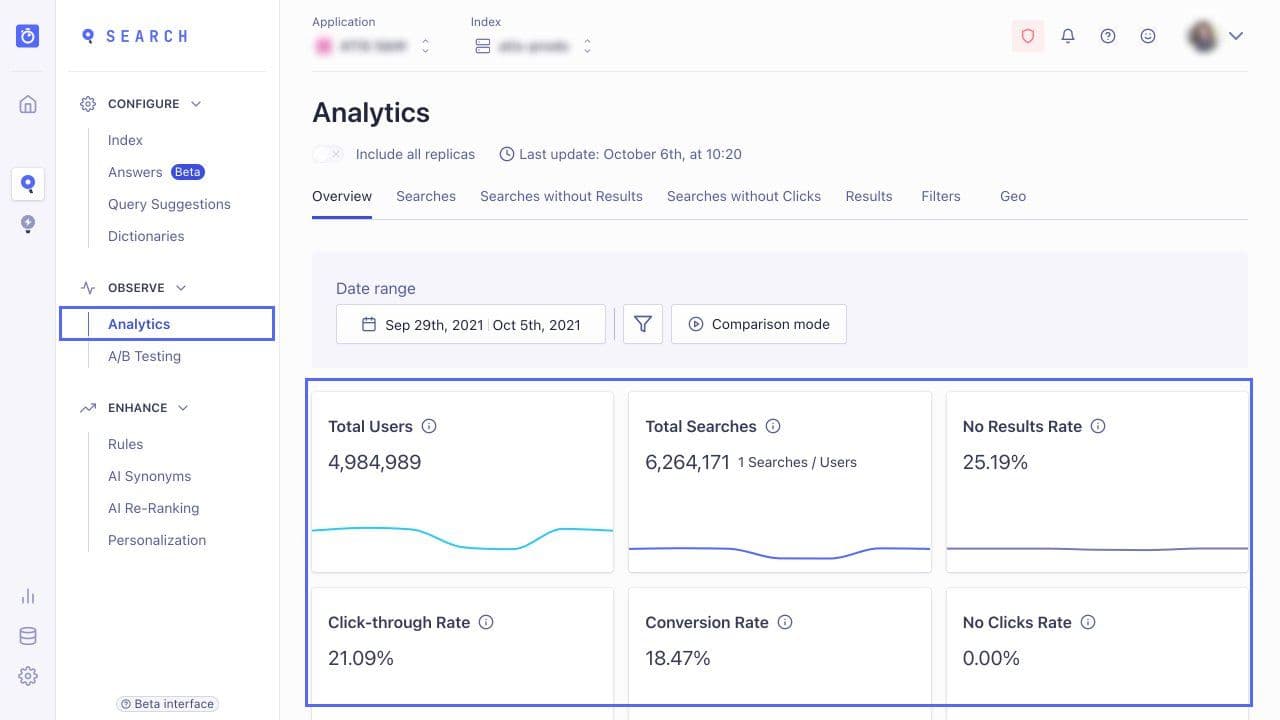Click the smiley feedback icon
This screenshot has width=1280, height=720.
tap(1148, 36)
